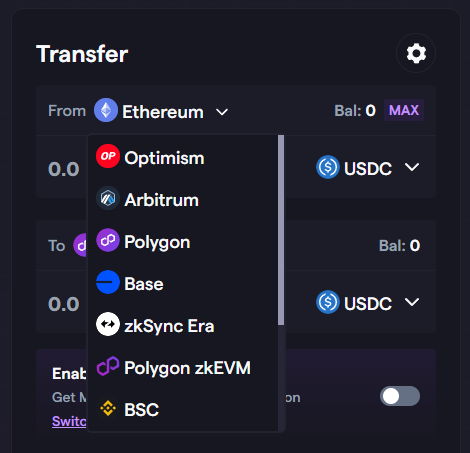This screenshot has width=470, height=453.
Task: Open the destination USDC token dropdown
Action: 368,302
